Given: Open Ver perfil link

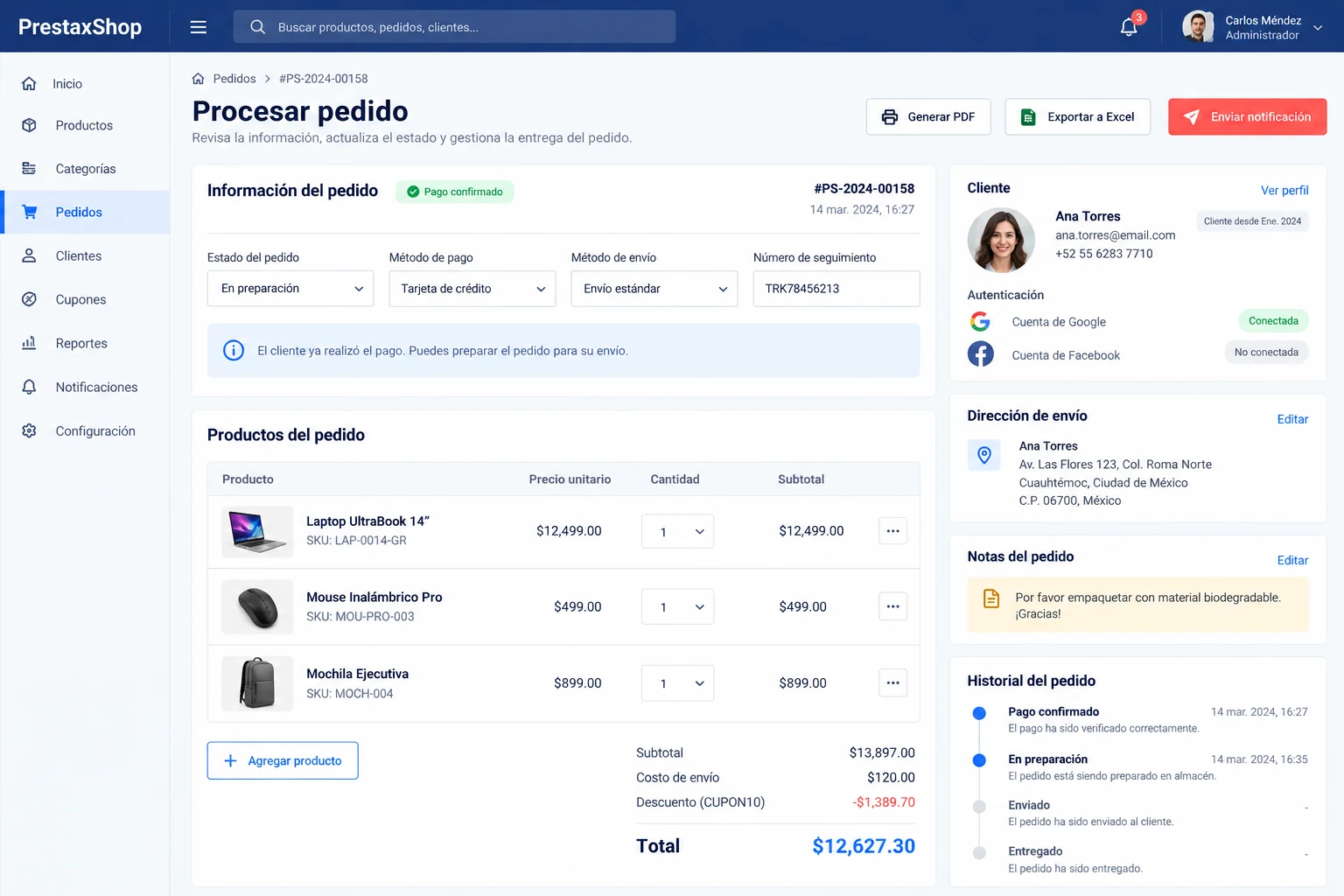Looking at the screenshot, I should click(x=1284, y=190).
